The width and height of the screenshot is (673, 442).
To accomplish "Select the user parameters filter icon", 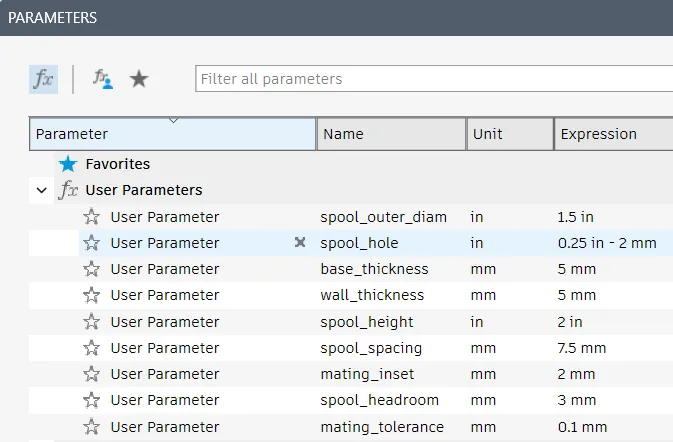I will (103, 79).
